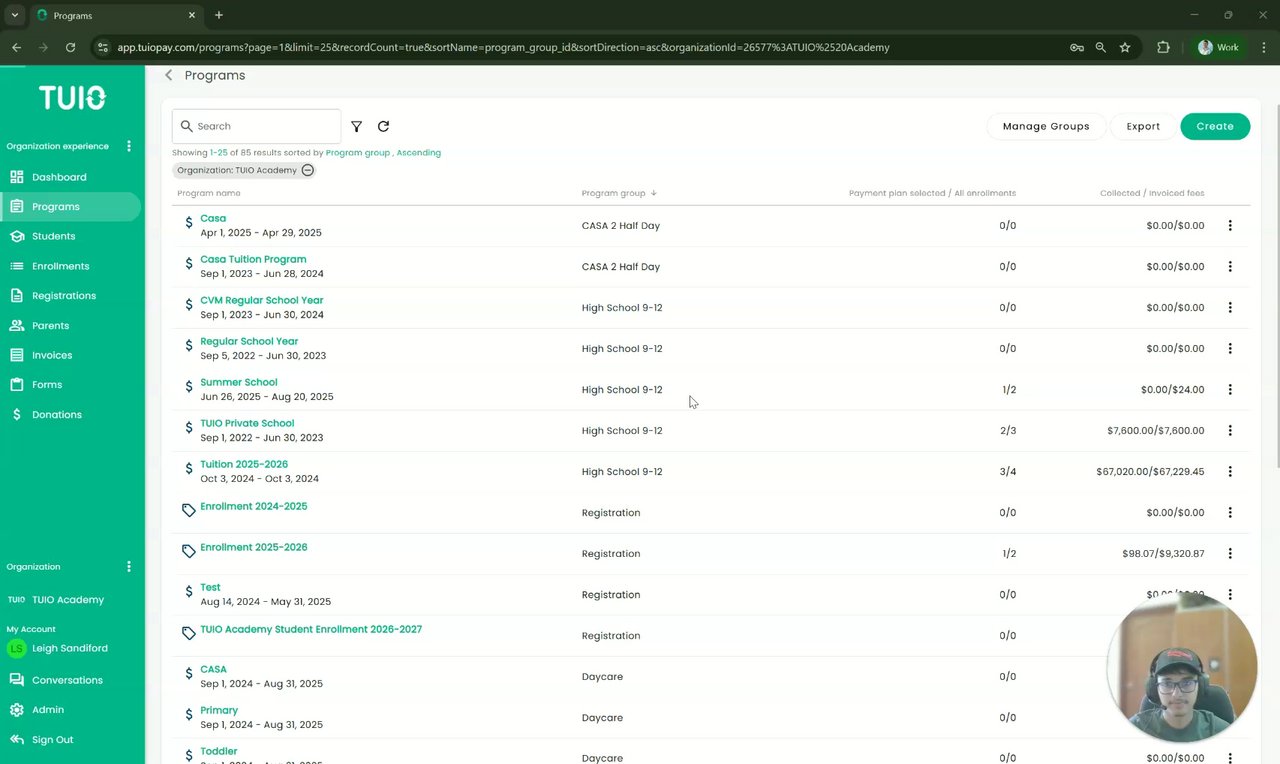Open the Work profile menu in Chrome

pyautogui.click(x=1219, y=47)
